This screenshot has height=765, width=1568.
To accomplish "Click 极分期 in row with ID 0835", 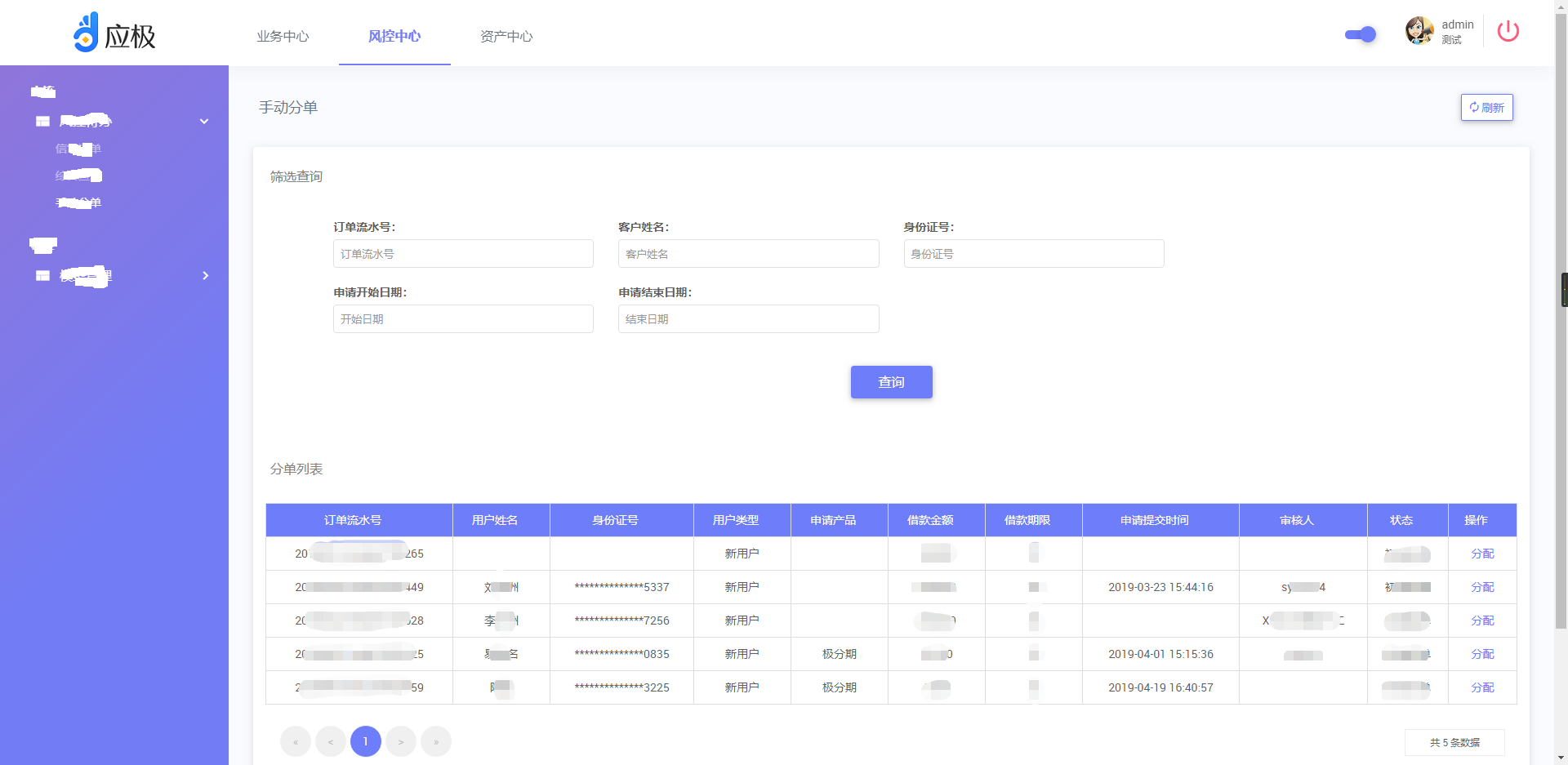I will tap(839, 654).
